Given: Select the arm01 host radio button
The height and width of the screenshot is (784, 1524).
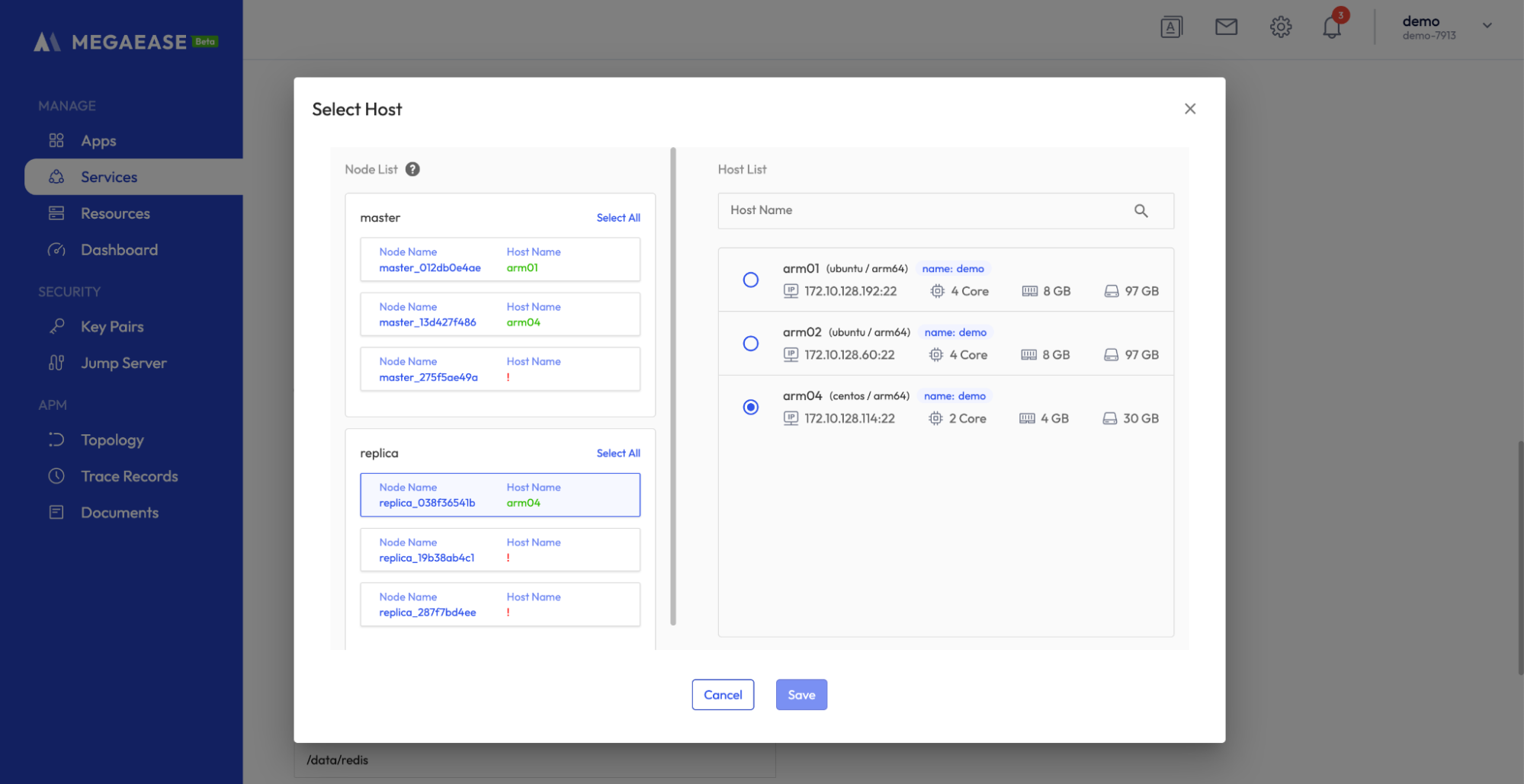Looking at the screenshot, I should point(751,280).
